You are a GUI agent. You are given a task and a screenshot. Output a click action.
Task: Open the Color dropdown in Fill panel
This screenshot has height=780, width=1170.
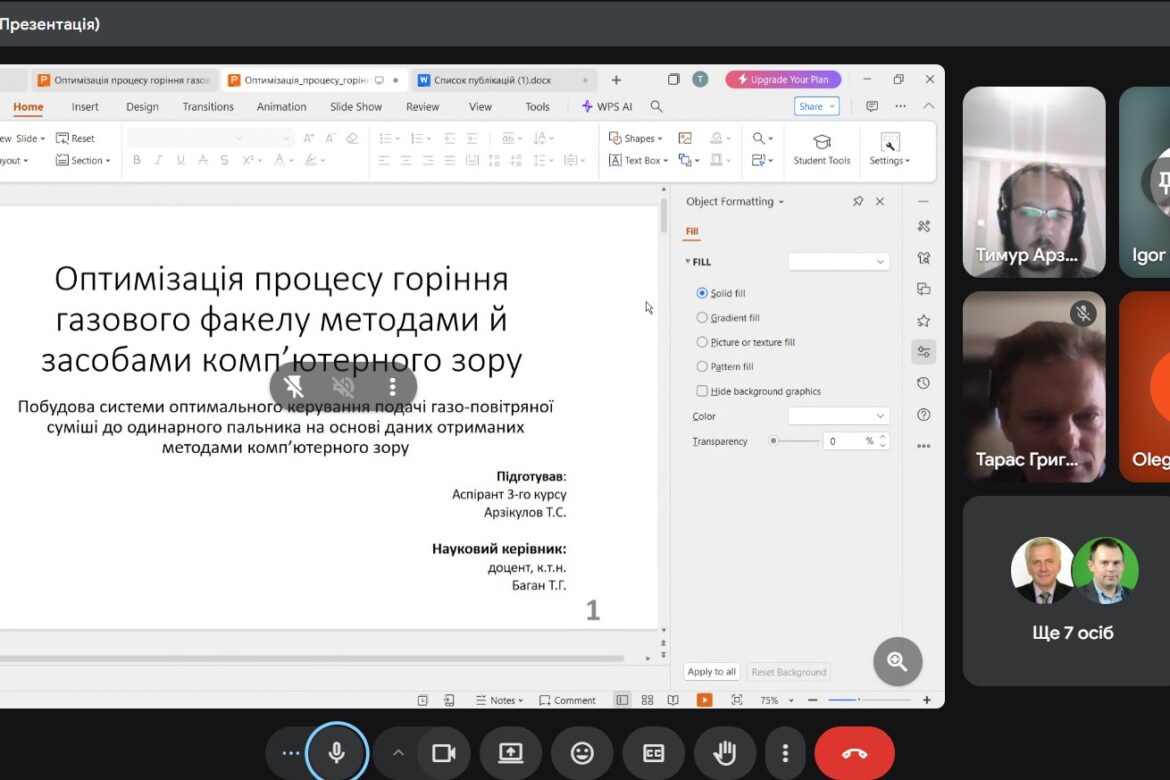[838, 416]
